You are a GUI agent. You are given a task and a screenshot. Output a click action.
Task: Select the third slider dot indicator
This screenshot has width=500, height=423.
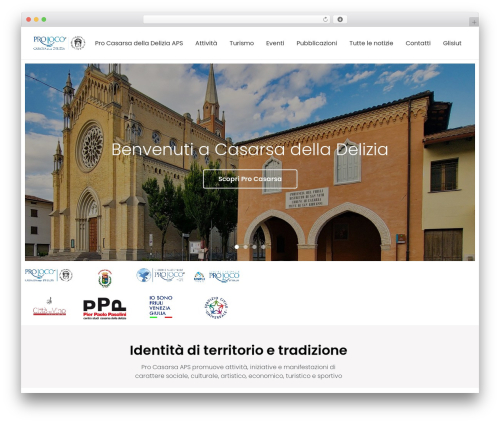click(x=254, y=247)
